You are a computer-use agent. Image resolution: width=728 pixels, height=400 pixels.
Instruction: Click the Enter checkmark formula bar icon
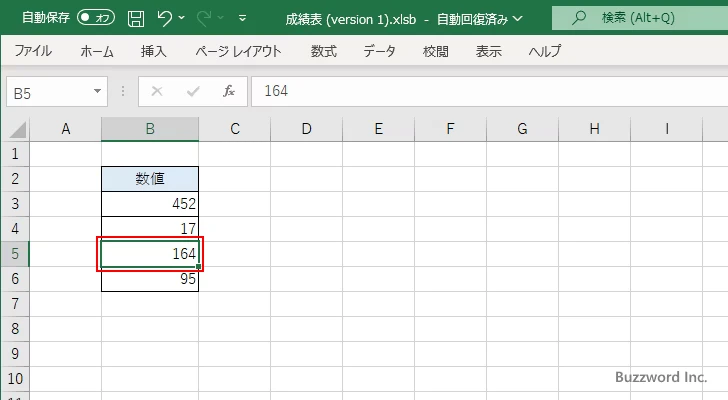(x=193, y=91)
